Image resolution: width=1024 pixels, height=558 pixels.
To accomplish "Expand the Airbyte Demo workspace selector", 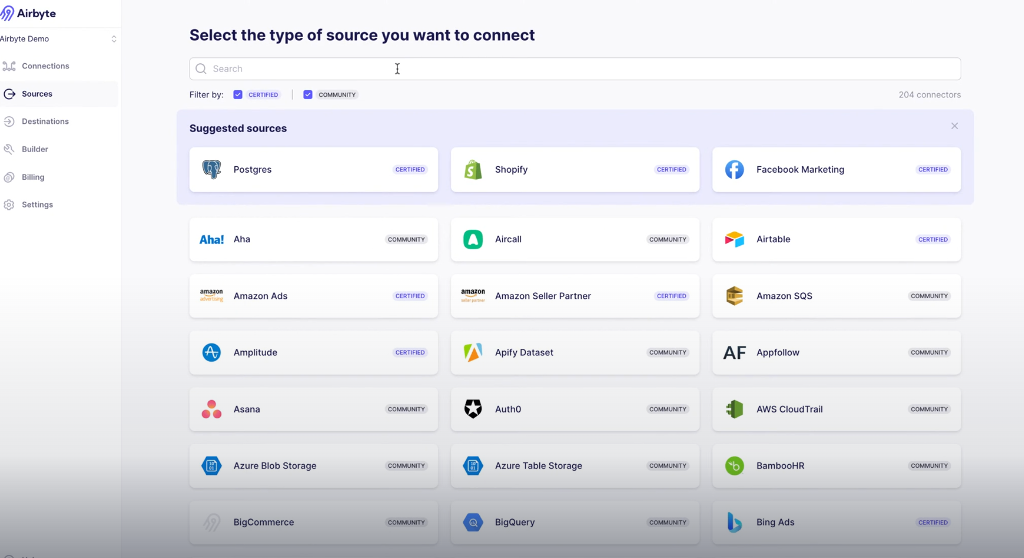I will coord(59,39).
